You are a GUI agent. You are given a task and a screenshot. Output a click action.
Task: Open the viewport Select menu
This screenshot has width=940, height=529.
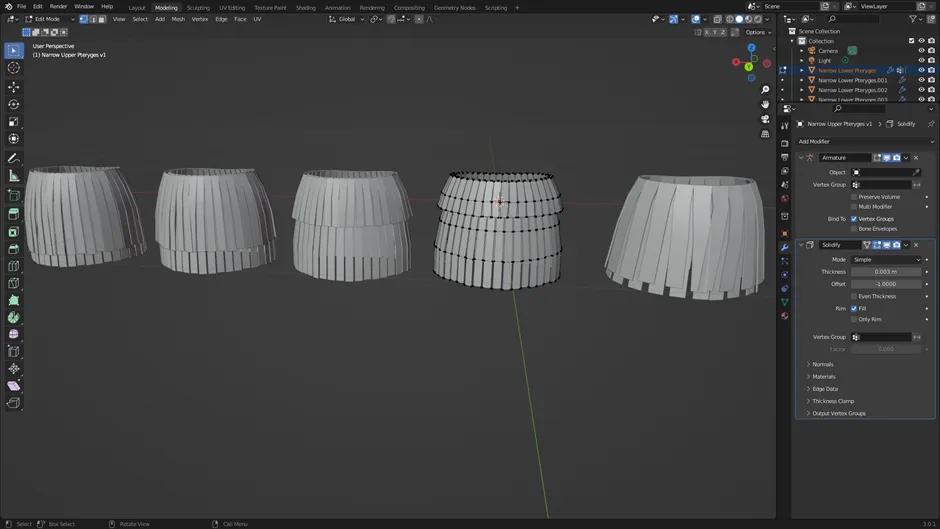tap(140, 19)
